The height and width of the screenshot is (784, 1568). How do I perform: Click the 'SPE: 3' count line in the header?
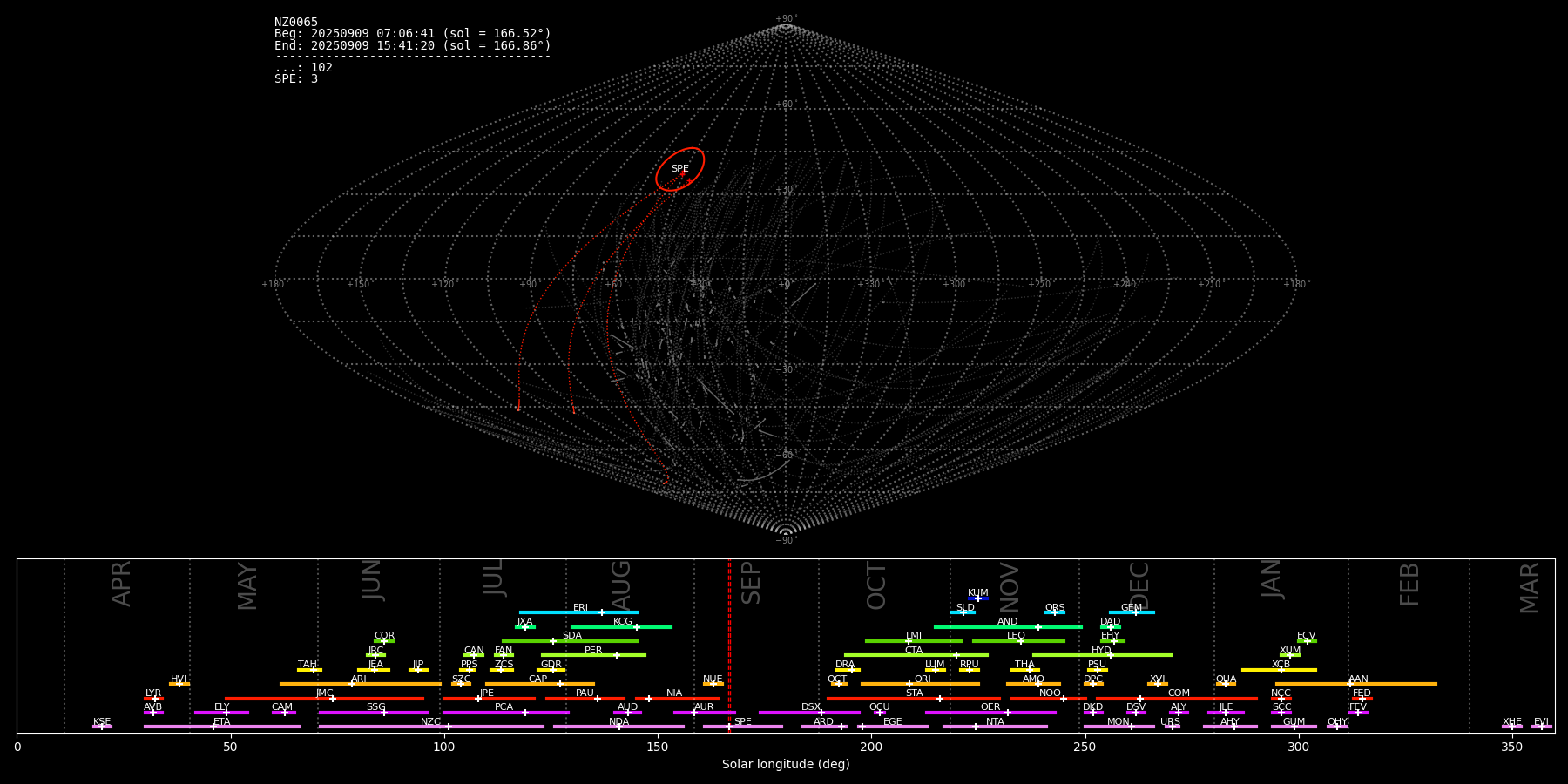[x=296, y=79]
